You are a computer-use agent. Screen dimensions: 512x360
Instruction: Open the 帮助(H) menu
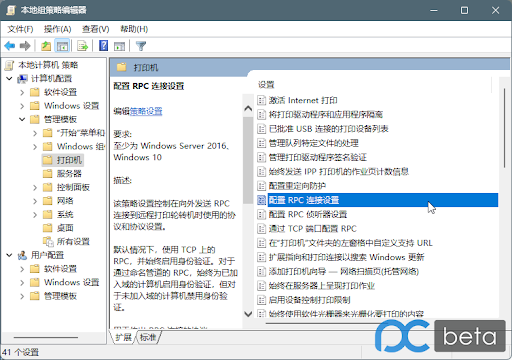[x=134, y=29]
